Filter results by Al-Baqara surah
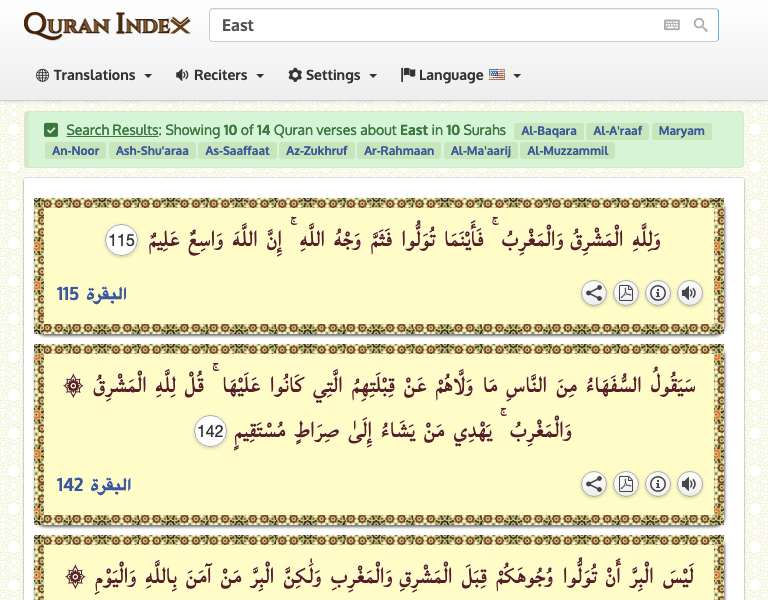The width and height of the screenshot is (768, 600). click(549, 131)
